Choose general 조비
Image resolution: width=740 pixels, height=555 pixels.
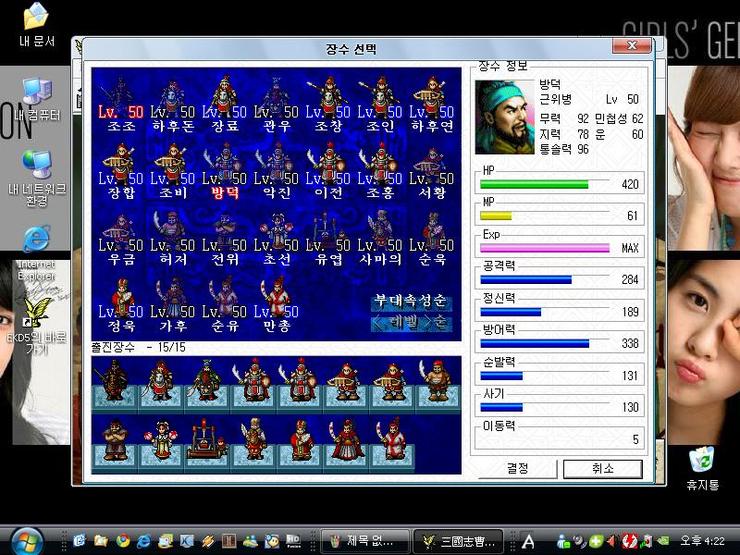pyautogui.click(x=173, y=171)
